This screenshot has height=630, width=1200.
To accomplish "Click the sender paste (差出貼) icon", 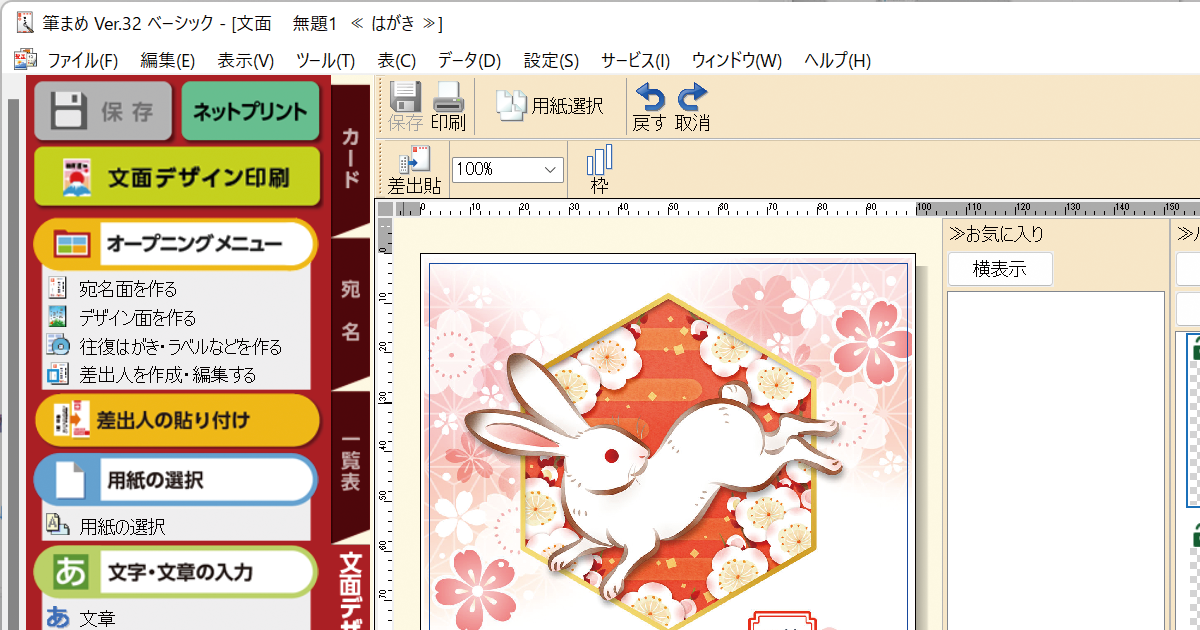I will (414, 170).
